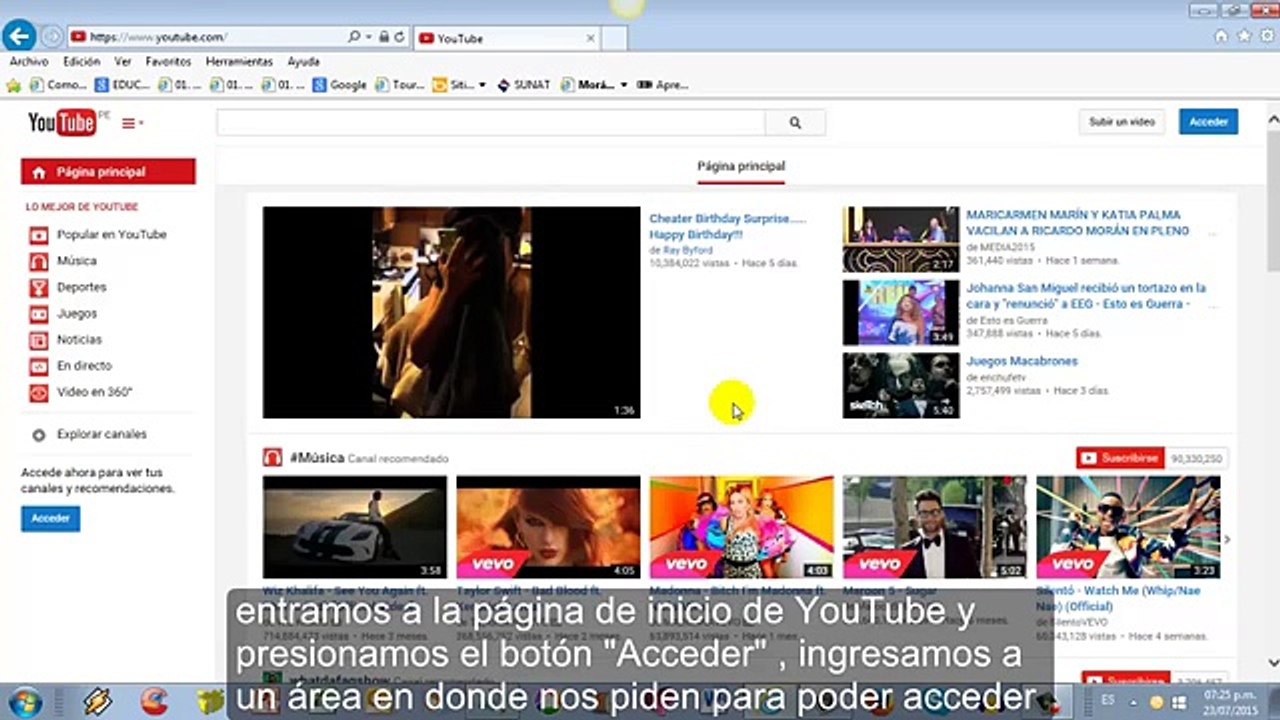Open the #Música channel heading
Screen dimensions: 1280x720
pos(317,458)
